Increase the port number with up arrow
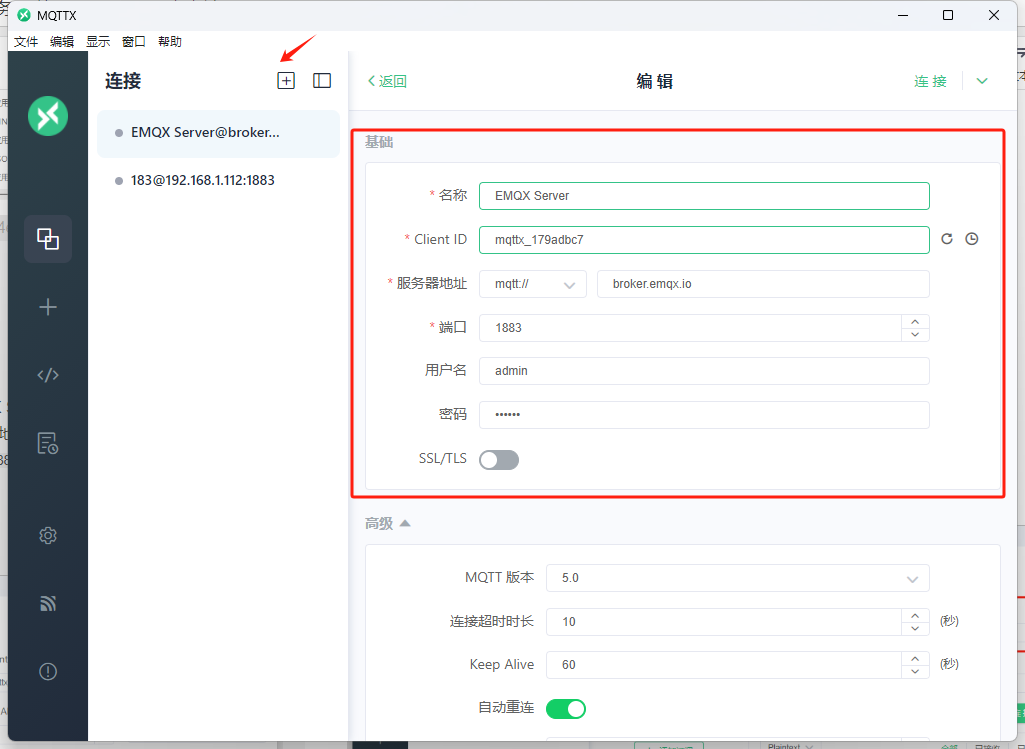 pos(915,322)
